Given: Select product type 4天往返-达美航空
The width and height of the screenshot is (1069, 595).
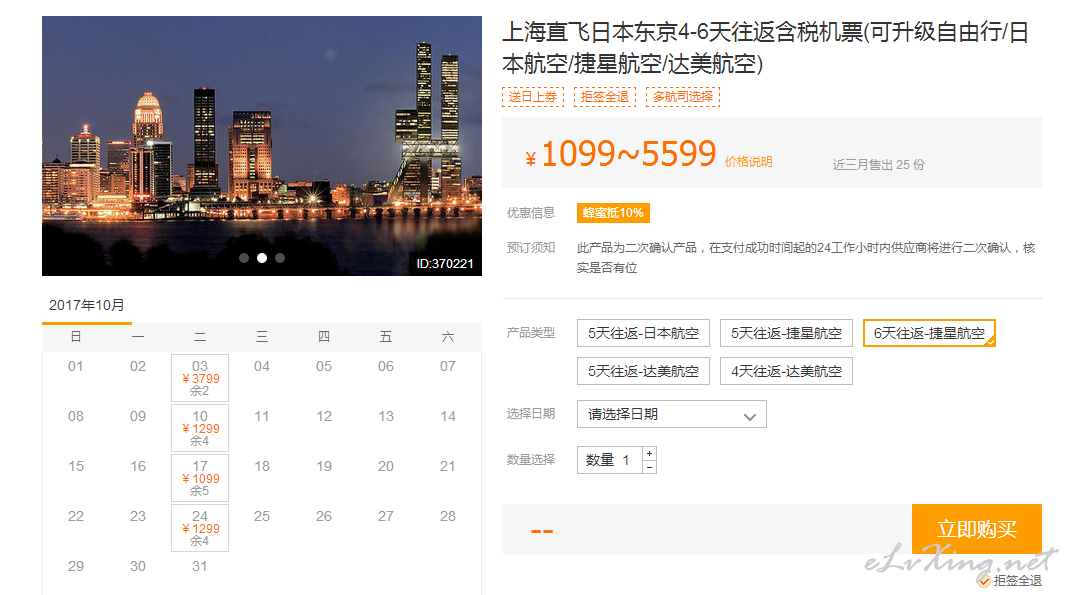Looking at the screenshot, I should point(786,371).
